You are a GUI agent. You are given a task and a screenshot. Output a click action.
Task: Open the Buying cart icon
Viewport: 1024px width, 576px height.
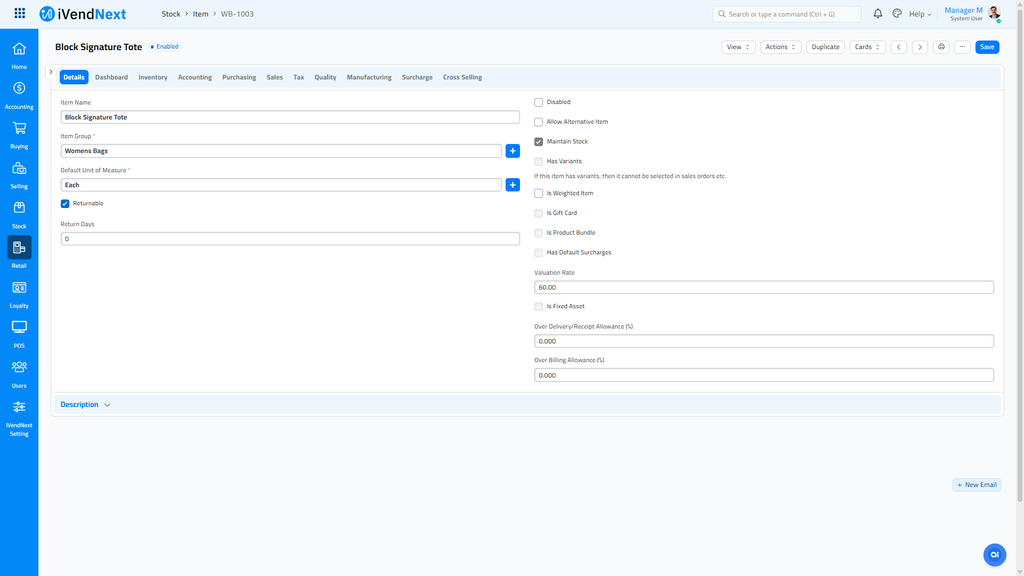[19, 129]
